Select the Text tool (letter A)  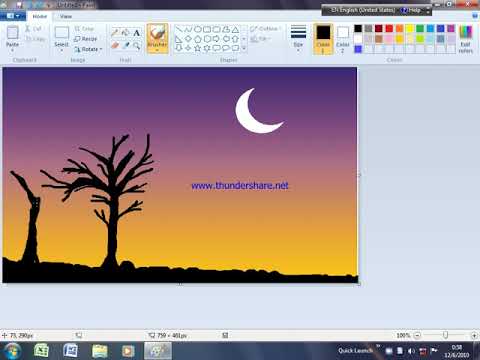click(136, 33)
